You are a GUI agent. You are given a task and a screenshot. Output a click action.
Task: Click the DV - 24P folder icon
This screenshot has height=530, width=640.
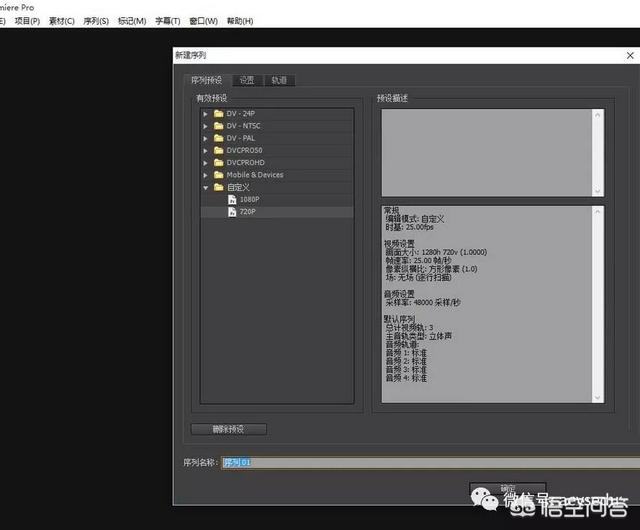pyautogui.click(x=219, y=114)
